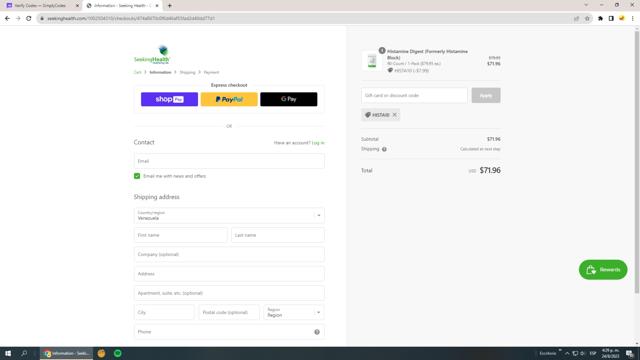Click the browser back arrow
The image size is (640, 360).
pyautogui.click(x=7, y=18)
